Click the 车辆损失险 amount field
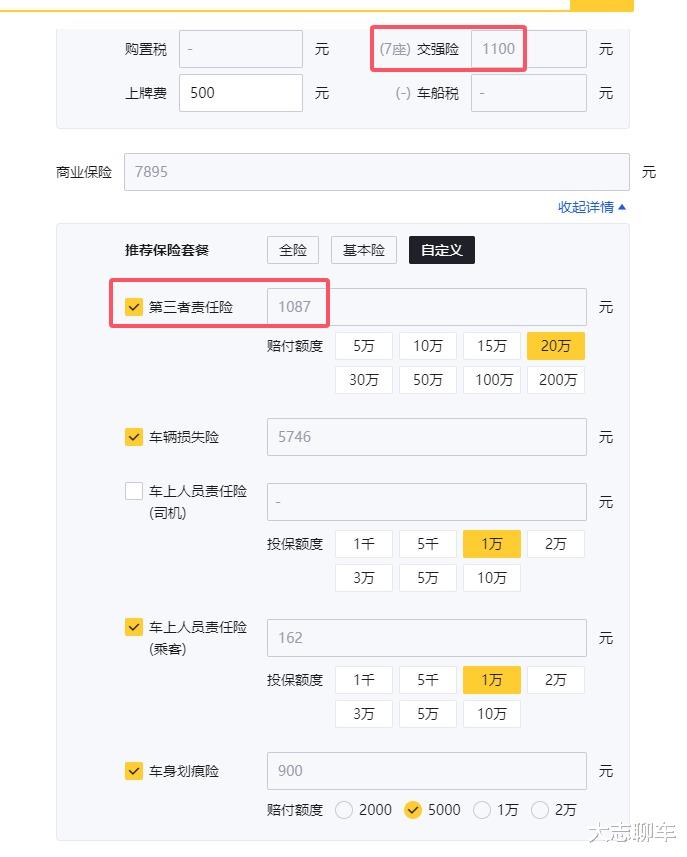The height and width of the screenshot is (857, 687). pos(427,437)
